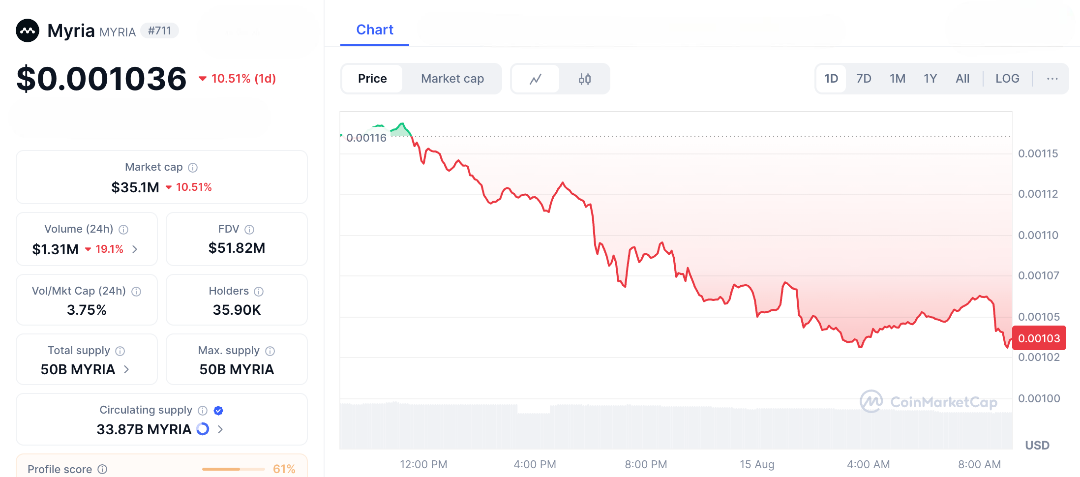This screenshot has height=477, width=1080.
Task: Switch to candlestick chart icon
Action: coord(585,78)
